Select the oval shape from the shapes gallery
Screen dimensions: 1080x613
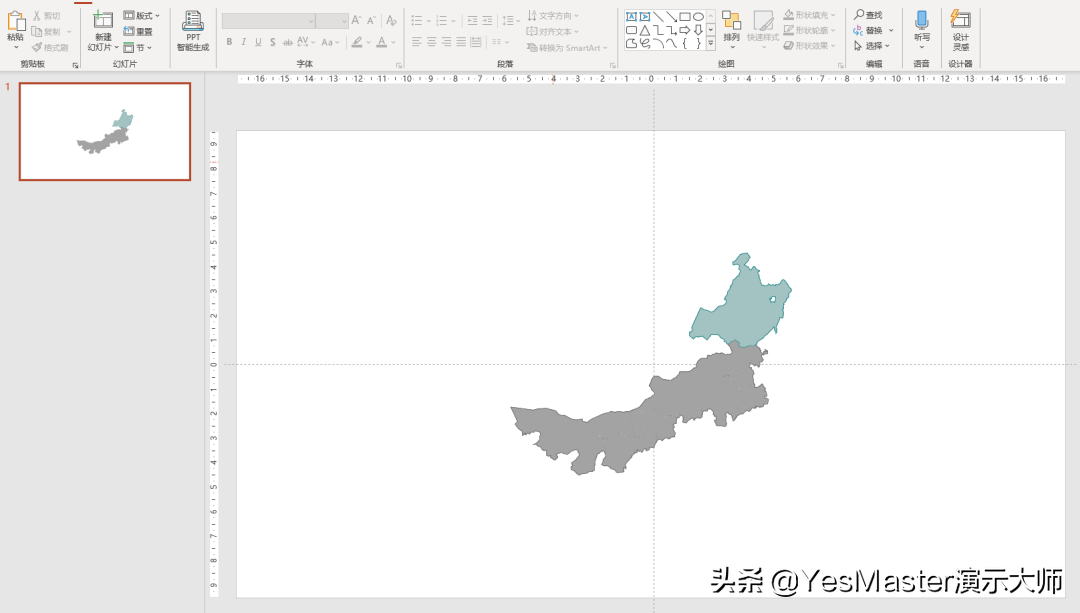tap(699, 17)
